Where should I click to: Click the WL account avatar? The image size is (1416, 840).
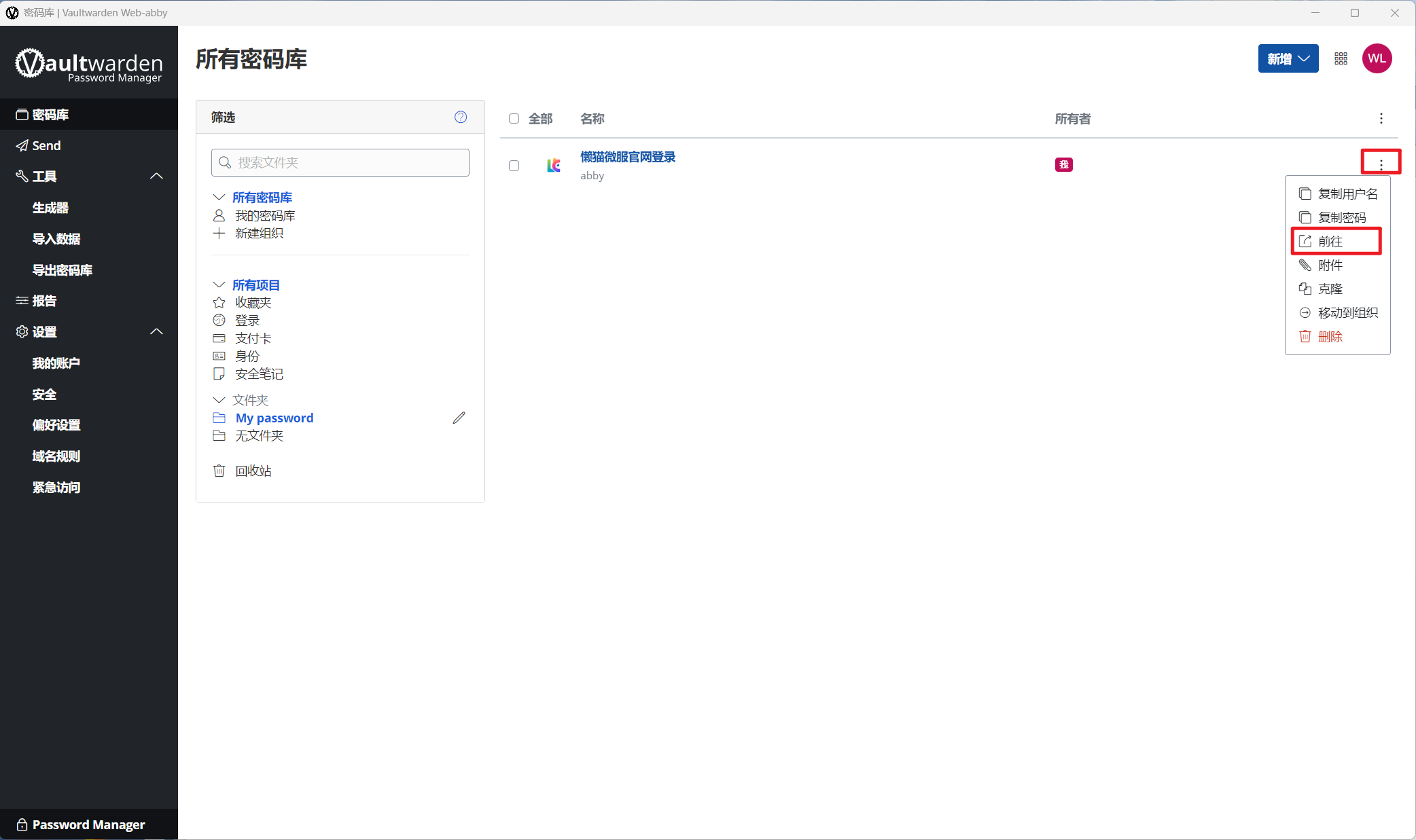(x=1377, y=58)
